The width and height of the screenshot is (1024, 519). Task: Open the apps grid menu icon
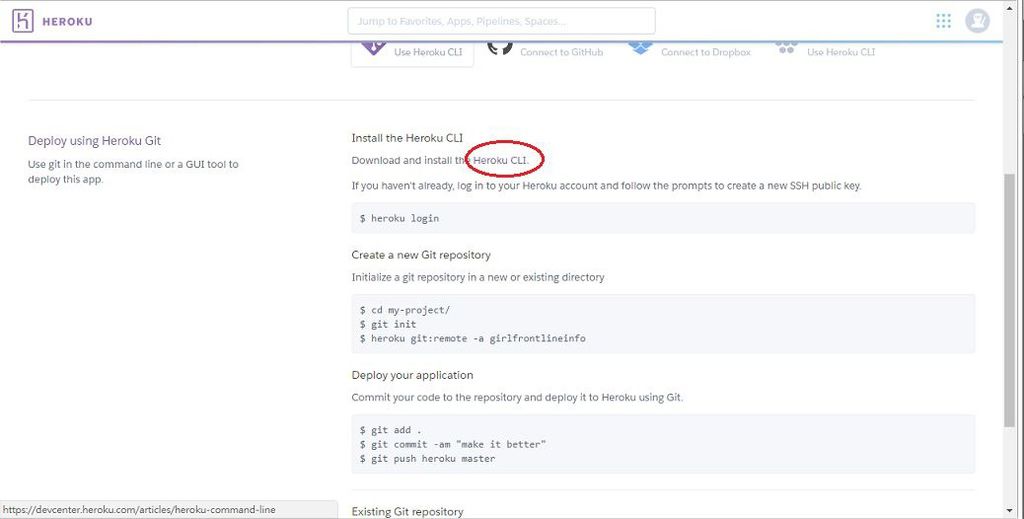tap(943, 21)
